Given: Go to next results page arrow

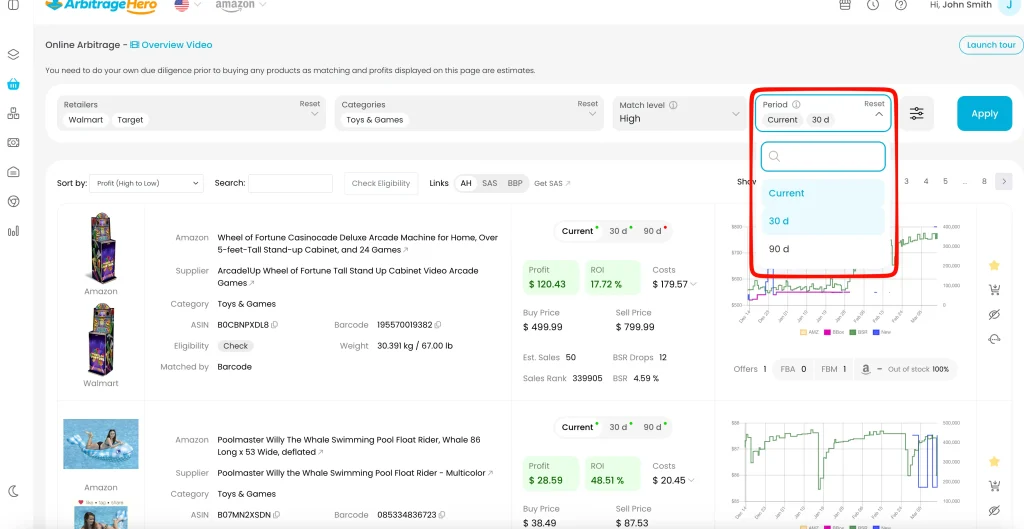Looking at the screenshot, I should (x=1003, y=182).
